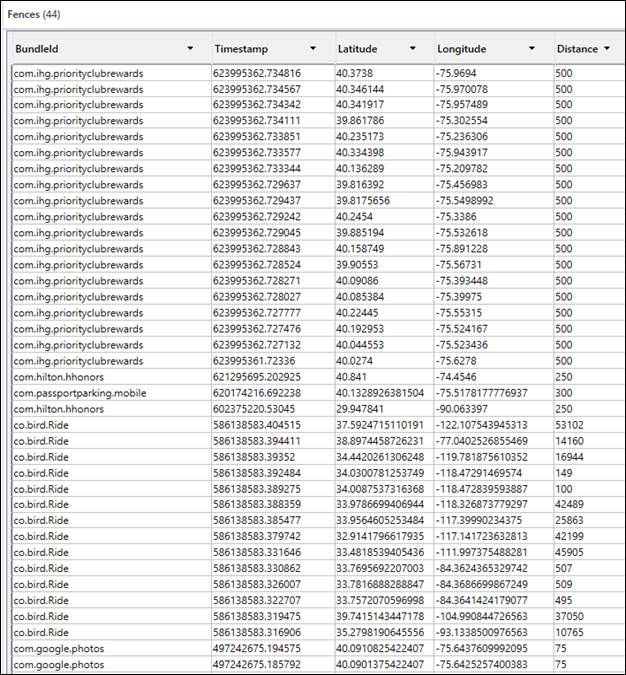Open the Timestamp column filter dropdown
Viewport: 626px width, 675px height.
point(313,49)
